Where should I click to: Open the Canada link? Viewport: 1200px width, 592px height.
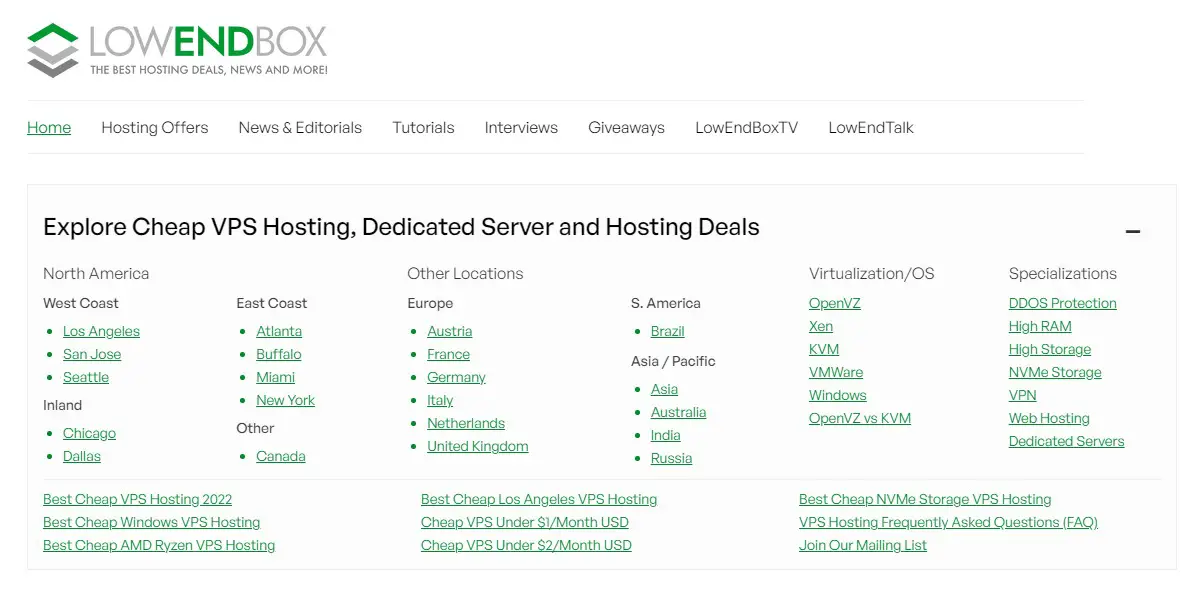281,456
